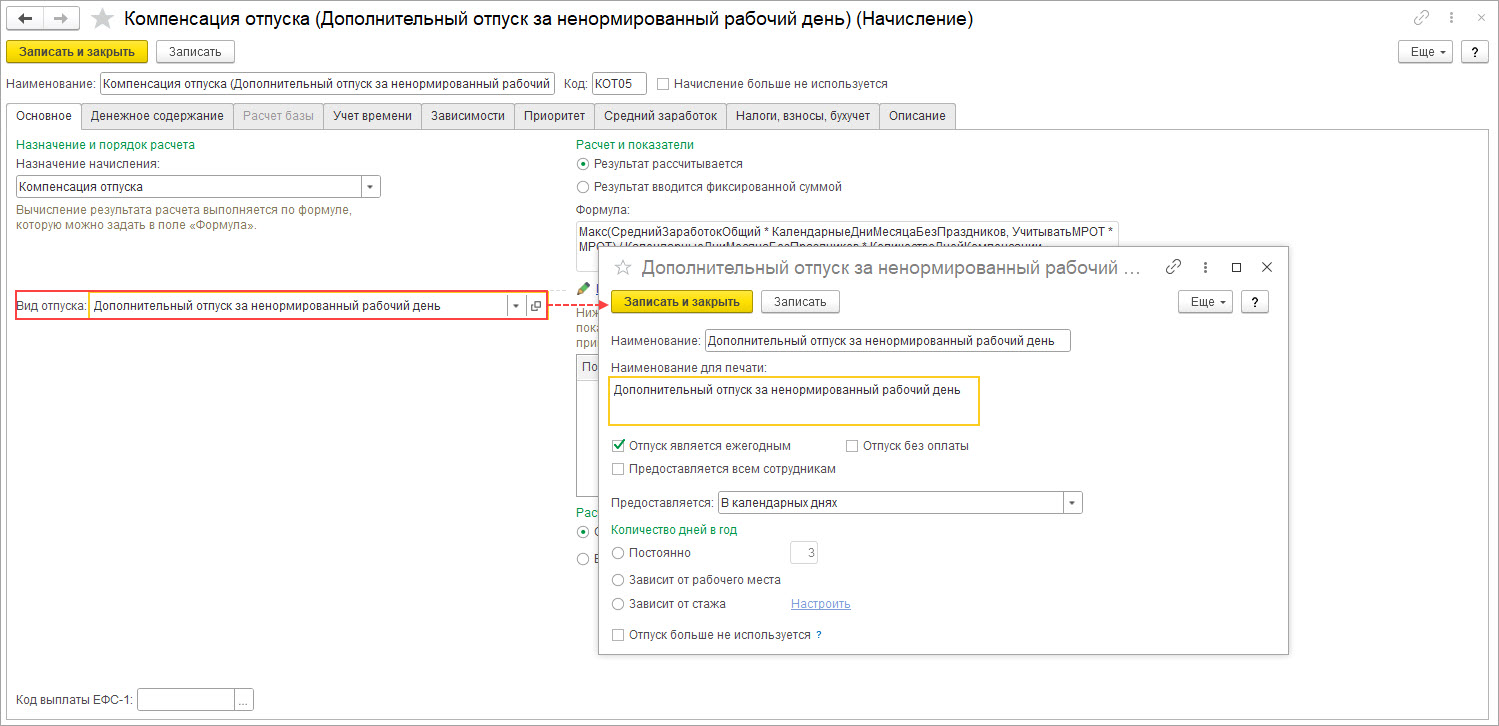Check Предоставляется всем сотрудникам
Screen dimensions: 1499x726
[618, 468]
